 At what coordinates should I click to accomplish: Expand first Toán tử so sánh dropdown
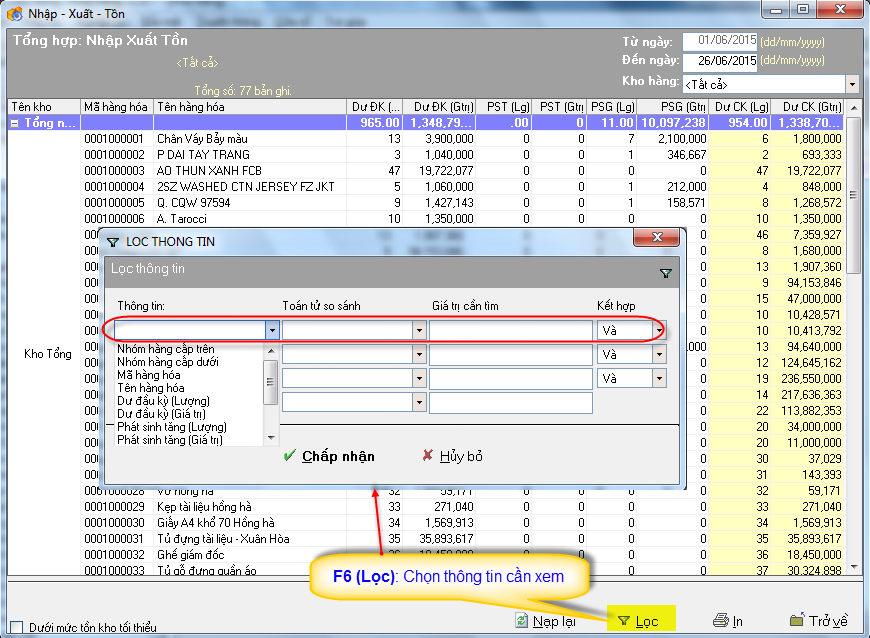[x=418, y=330]
